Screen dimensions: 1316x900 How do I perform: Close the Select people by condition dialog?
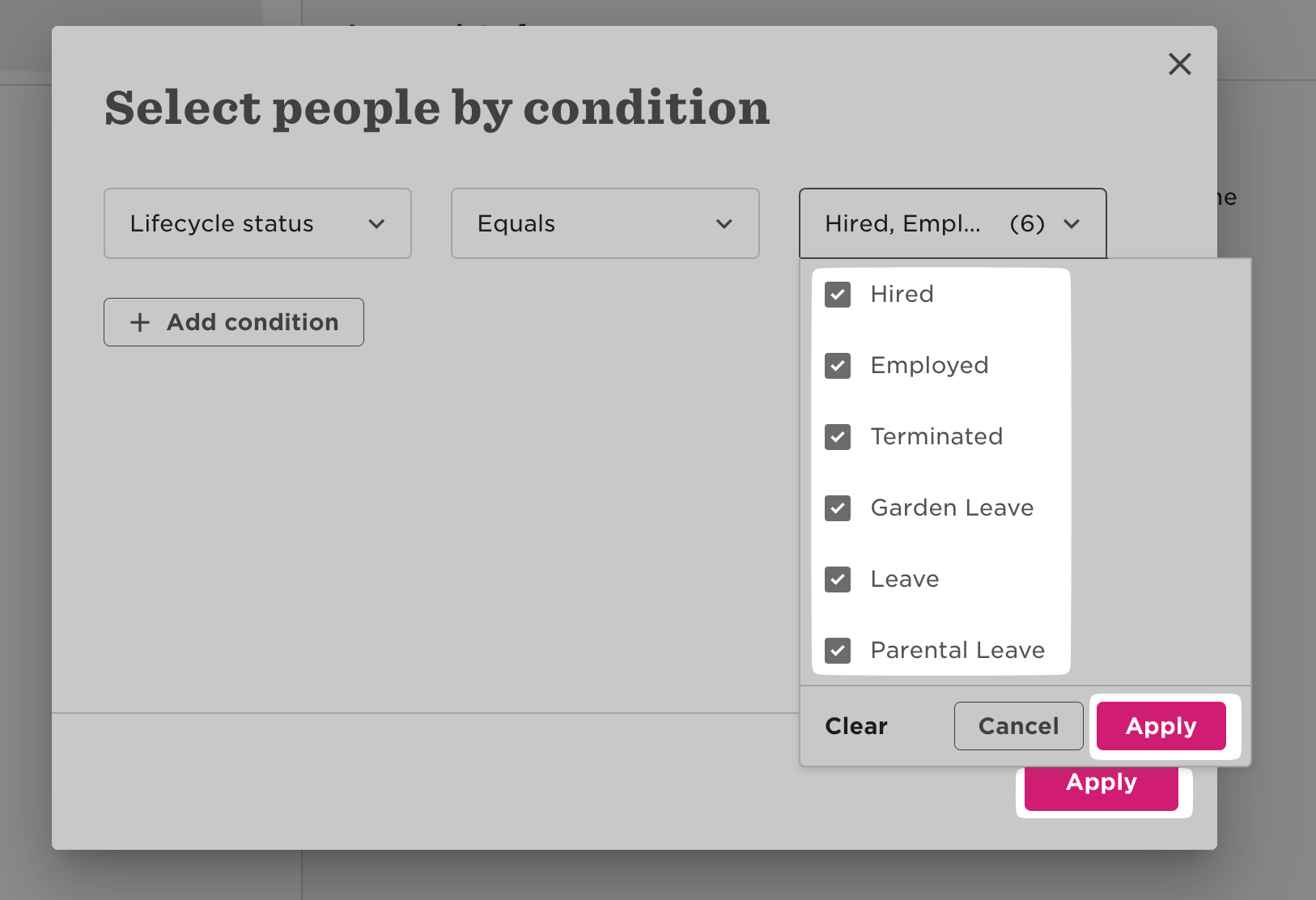click(x=1179, y=64)
